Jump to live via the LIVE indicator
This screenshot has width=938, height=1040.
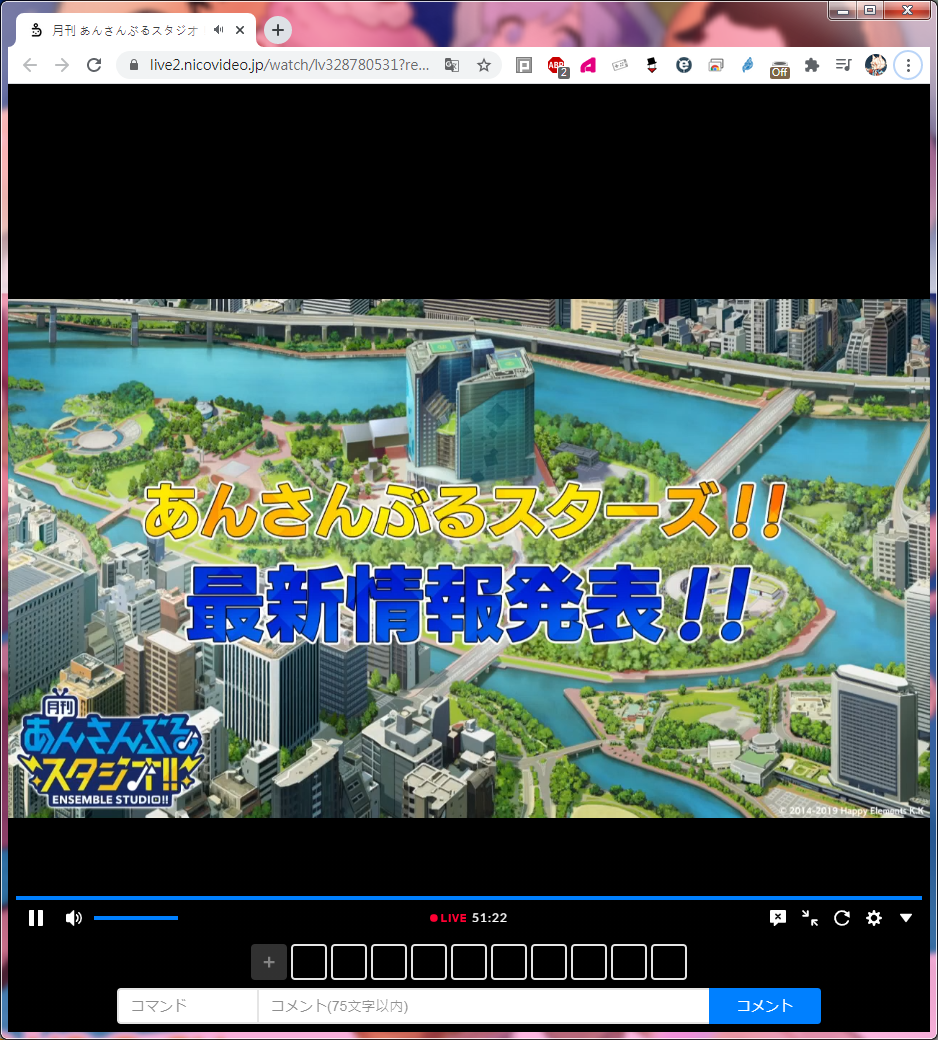(x=448, y=918)
